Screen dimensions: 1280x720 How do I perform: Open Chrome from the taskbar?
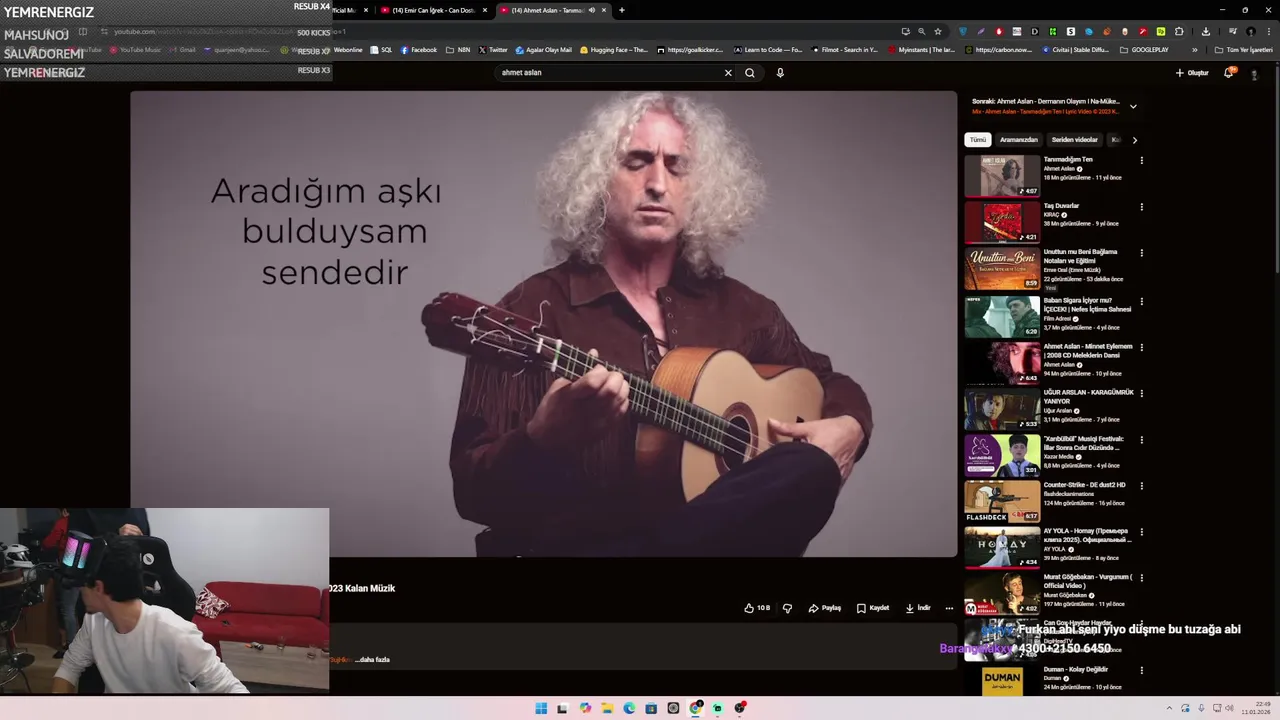tap(695, 708)
